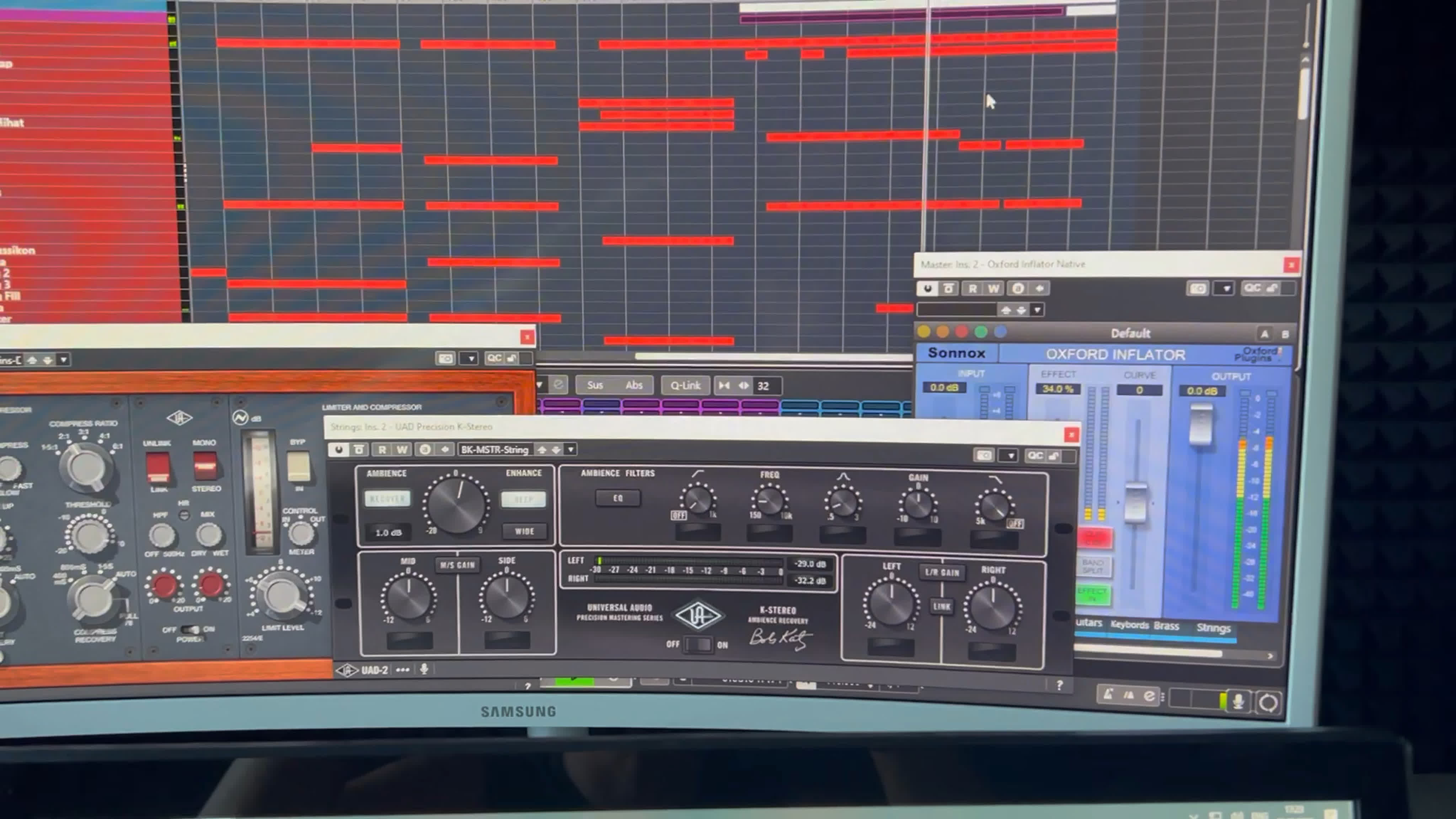The height and width of the screenshot is (819, 1456).
Task: Click the red clip button on Oxford Inflator
Action: coord(1094,537)
